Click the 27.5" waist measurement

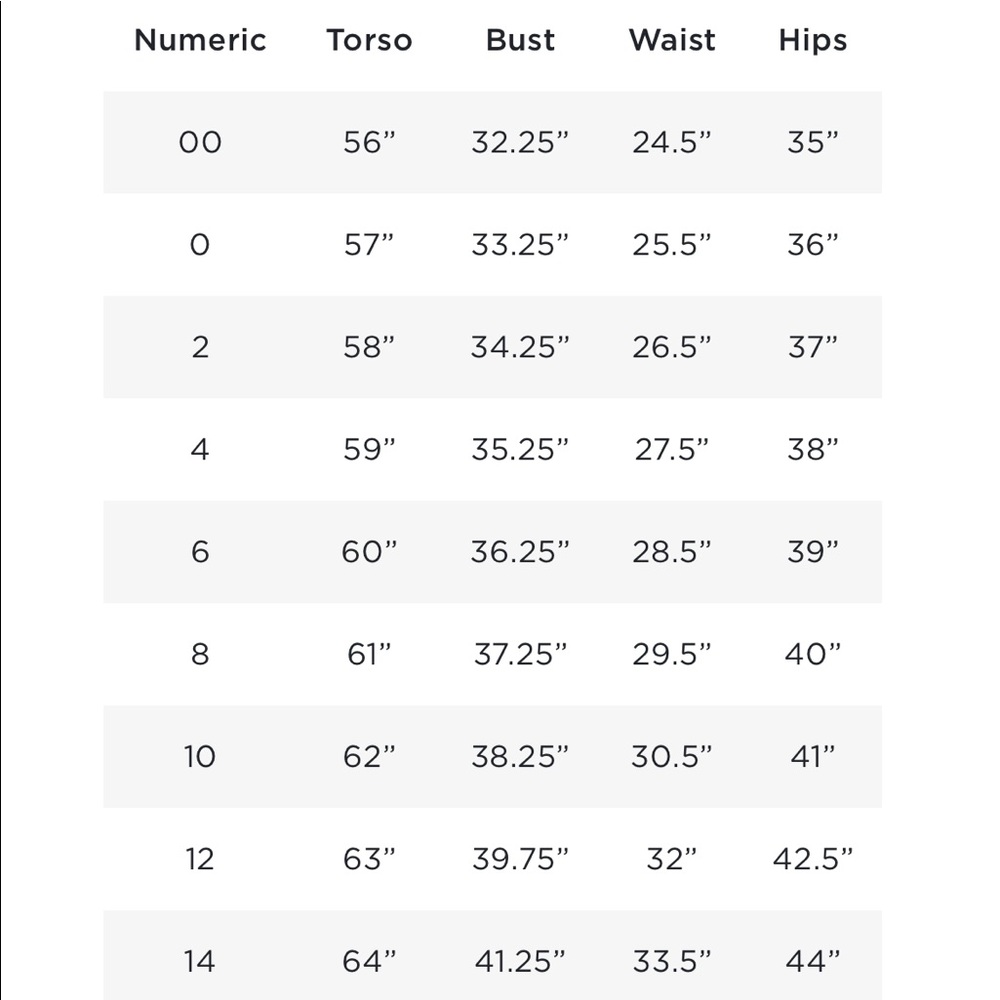672,450
